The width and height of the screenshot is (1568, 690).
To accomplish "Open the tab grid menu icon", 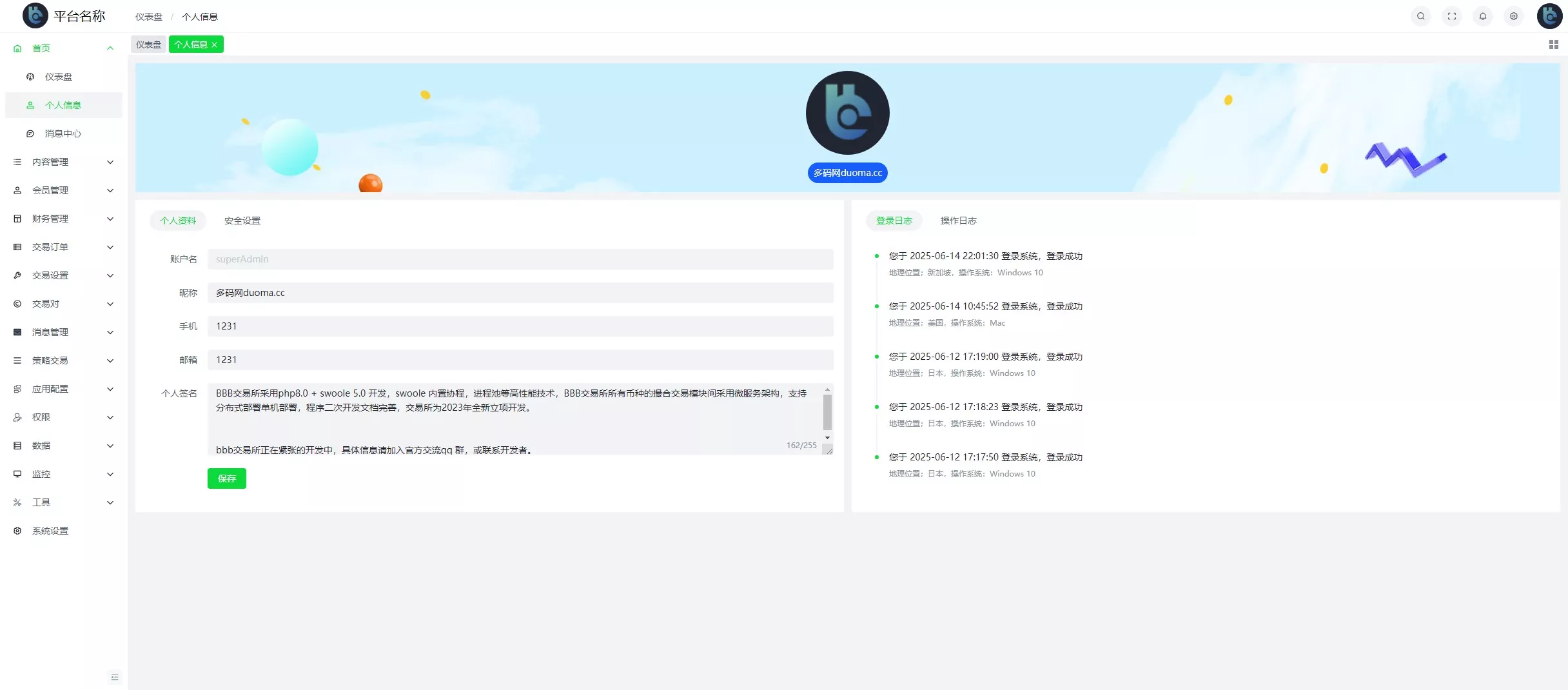I will point(1553,44).
